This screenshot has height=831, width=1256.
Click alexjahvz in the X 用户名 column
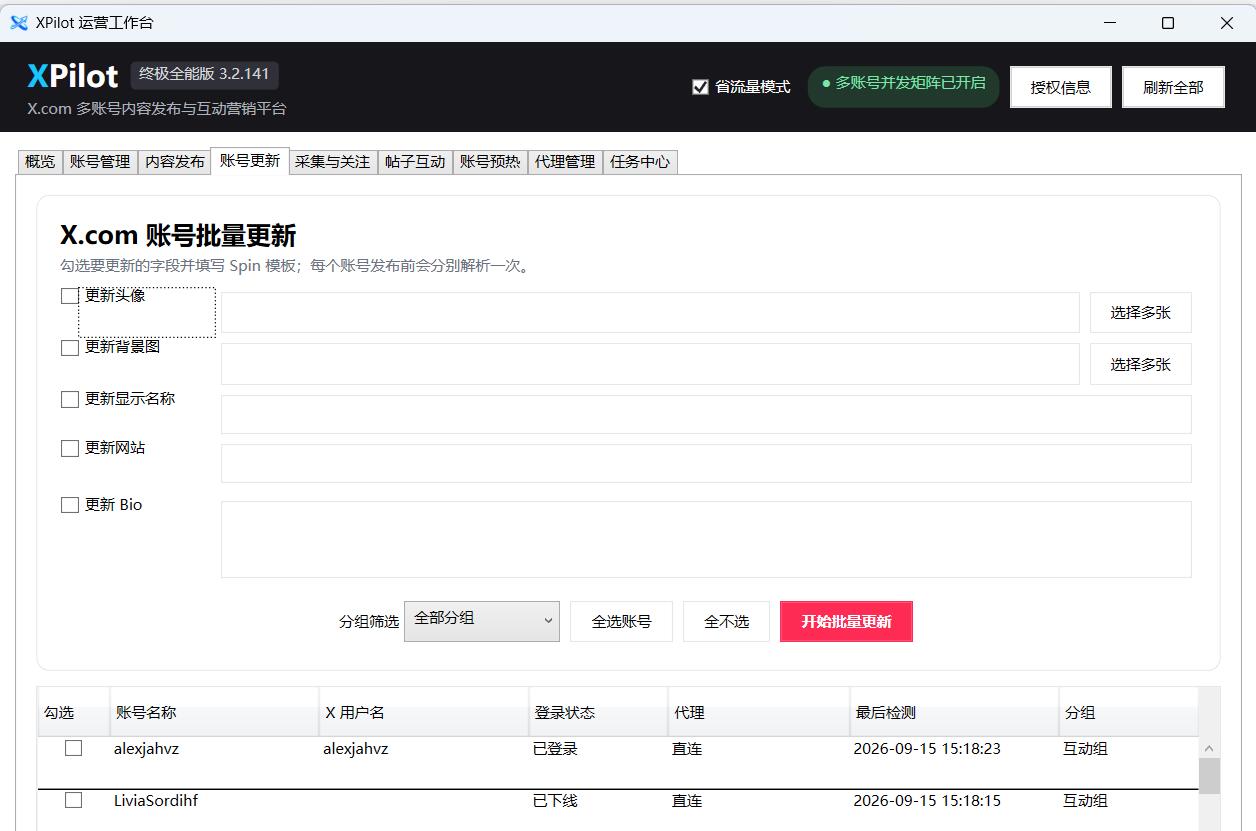tap(355, 748)
